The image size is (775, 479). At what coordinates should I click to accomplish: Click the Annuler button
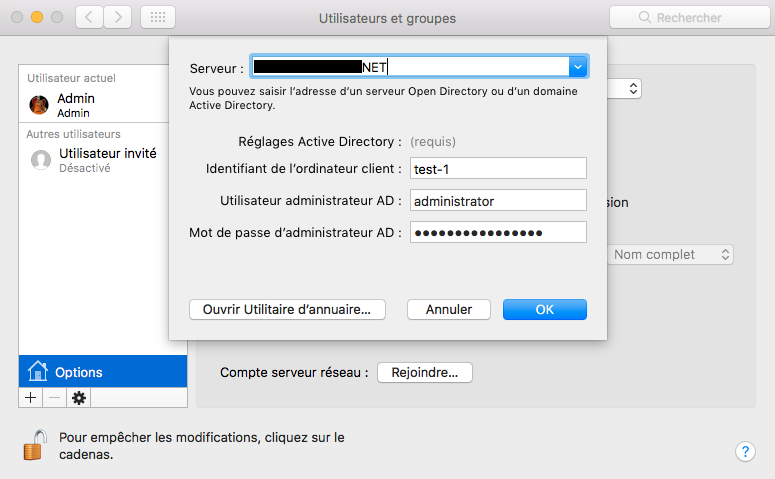click(449, 309)
